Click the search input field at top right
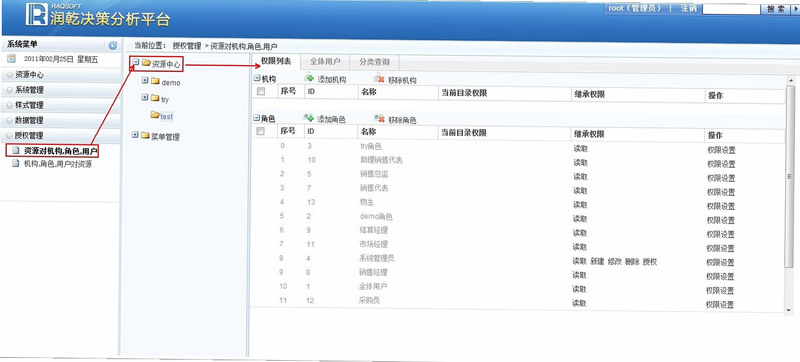The image size is (800, 362). (x=731, y=9)
